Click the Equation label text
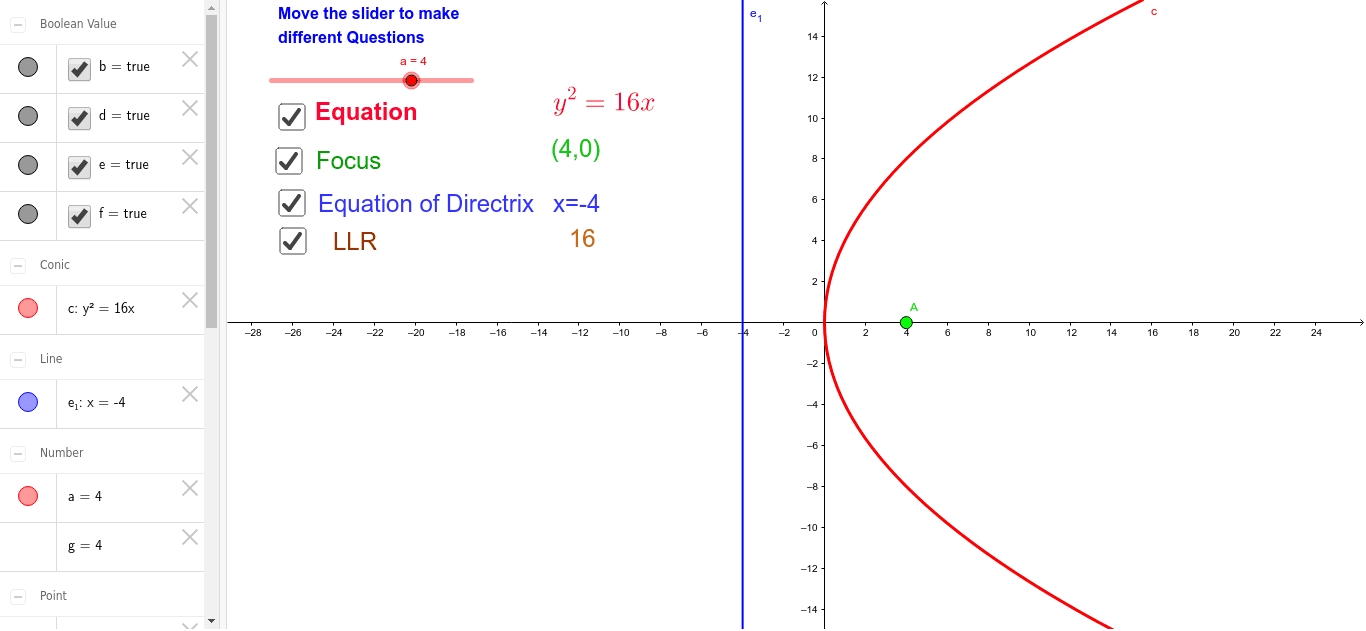 click(366, 112)
